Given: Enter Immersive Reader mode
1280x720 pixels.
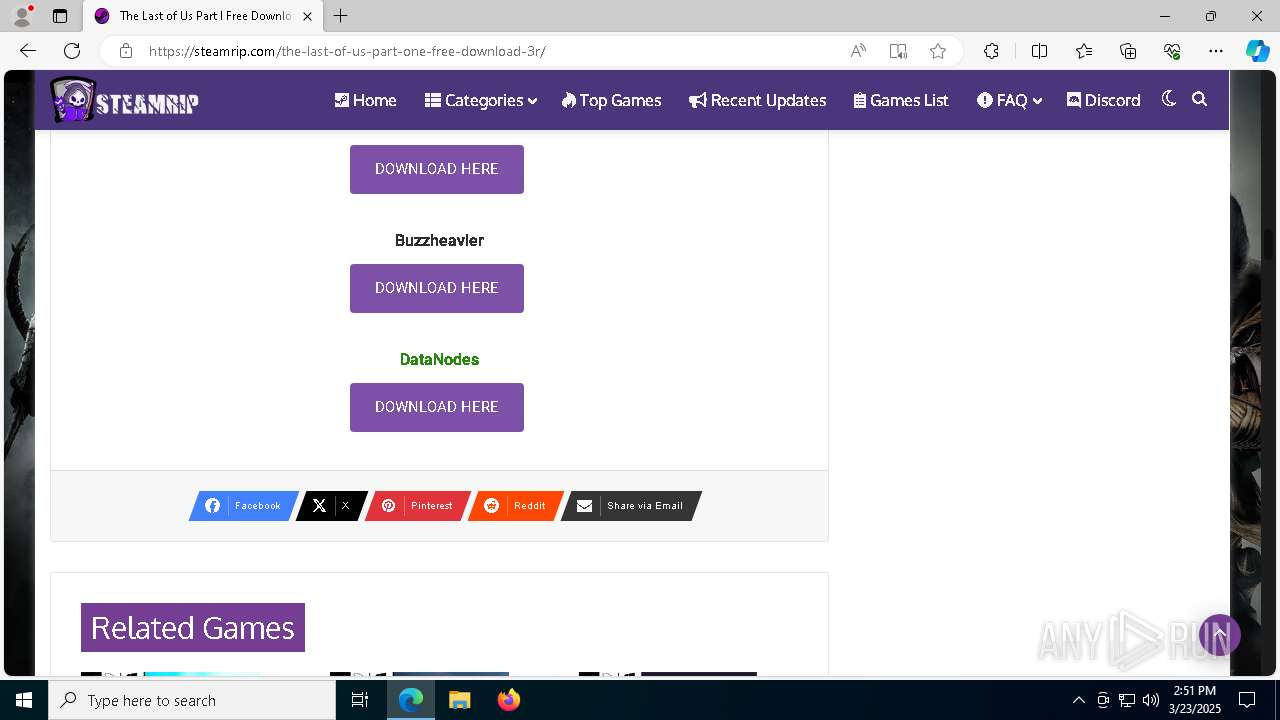Looking at the screenshot, I should click(898, 51).
